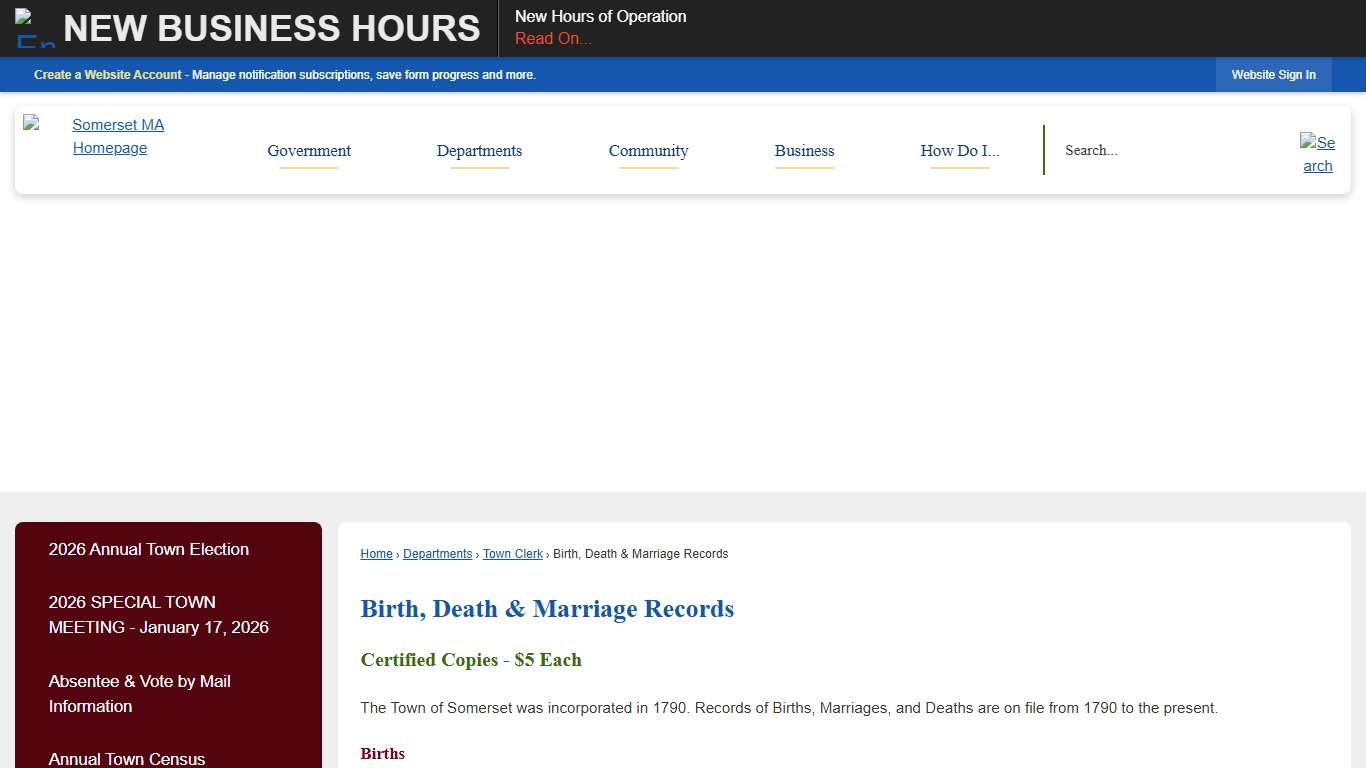Click the Website Sign In button
The height and width of the screenshot is (768, 1366).
pyautogui.click(x=1273, y=74)
